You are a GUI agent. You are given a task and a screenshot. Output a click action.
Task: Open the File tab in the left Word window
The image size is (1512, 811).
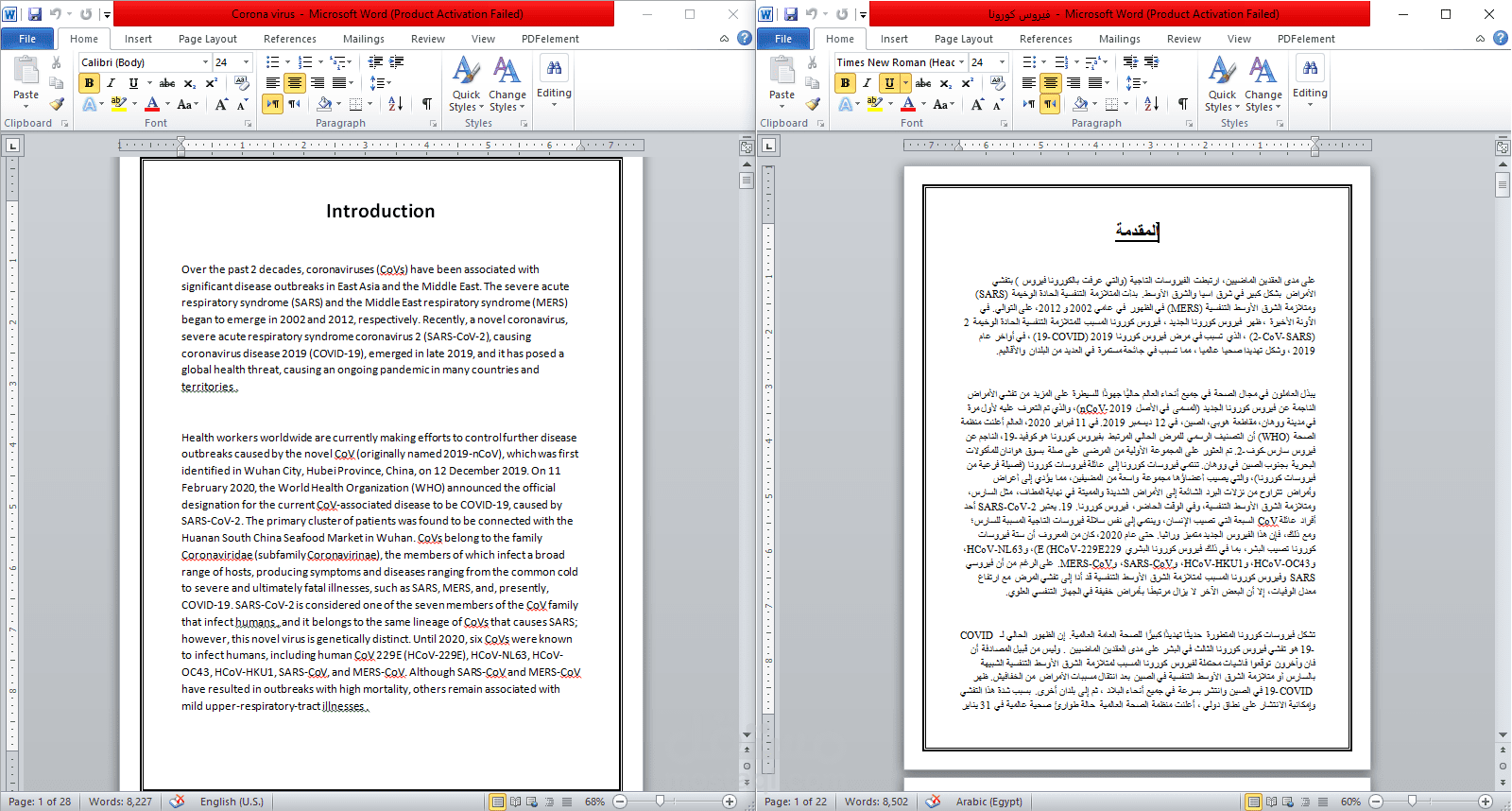pyautogui.click(x=27, y=39)
